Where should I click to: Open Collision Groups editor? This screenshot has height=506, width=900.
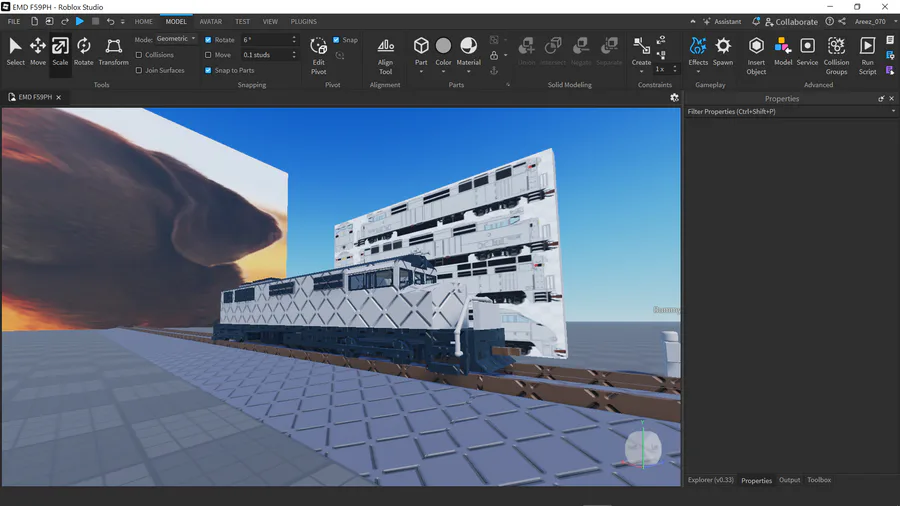pyautogui.click(x=836, y=56)
